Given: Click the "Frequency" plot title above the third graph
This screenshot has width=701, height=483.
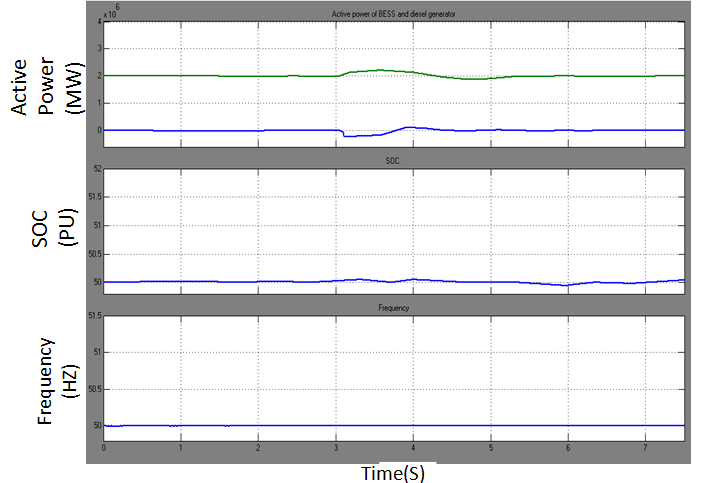Looking at the screenshot, I should point(393,308).
